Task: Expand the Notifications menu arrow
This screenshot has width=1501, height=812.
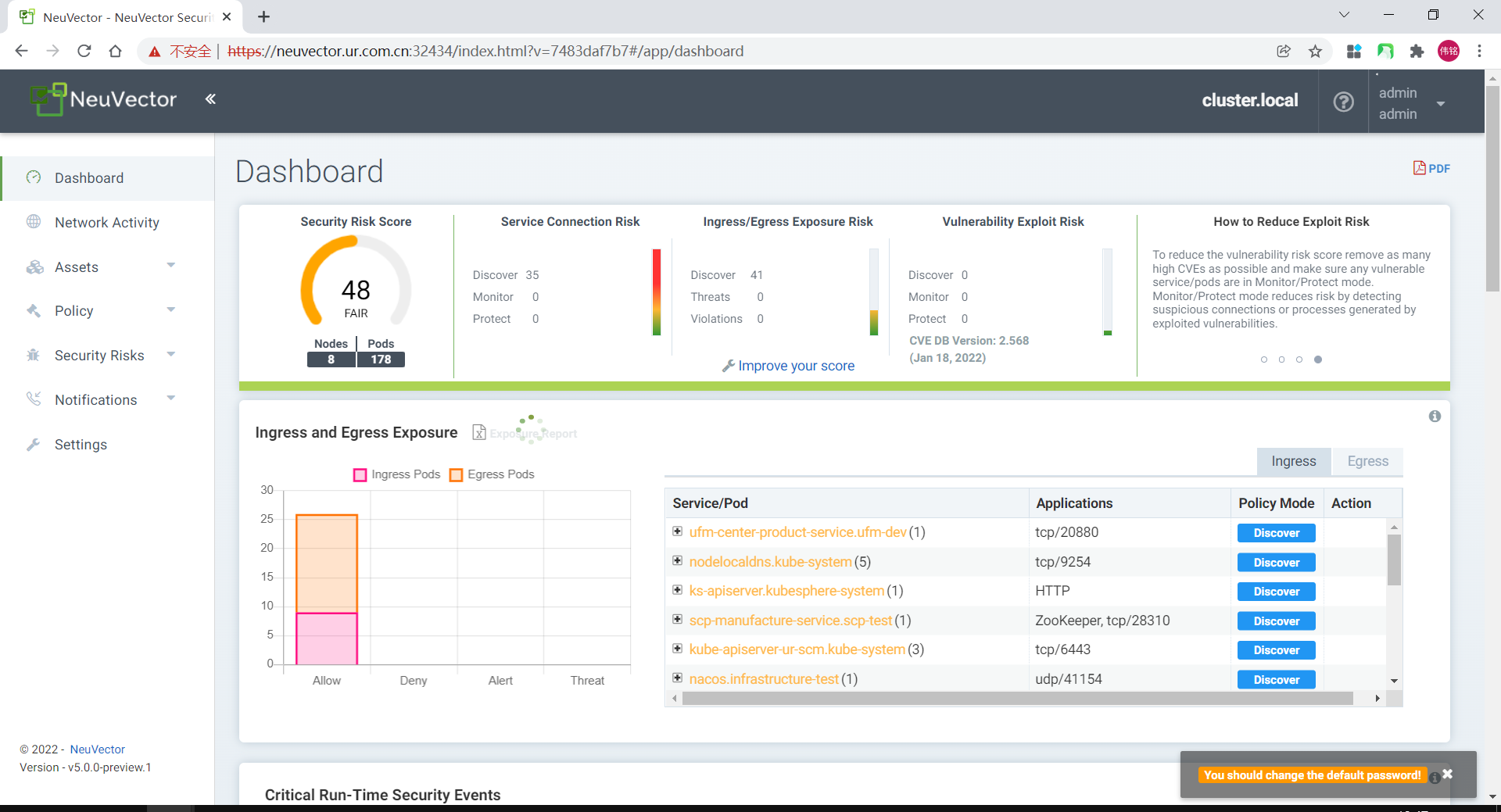Action: [171, 399]
